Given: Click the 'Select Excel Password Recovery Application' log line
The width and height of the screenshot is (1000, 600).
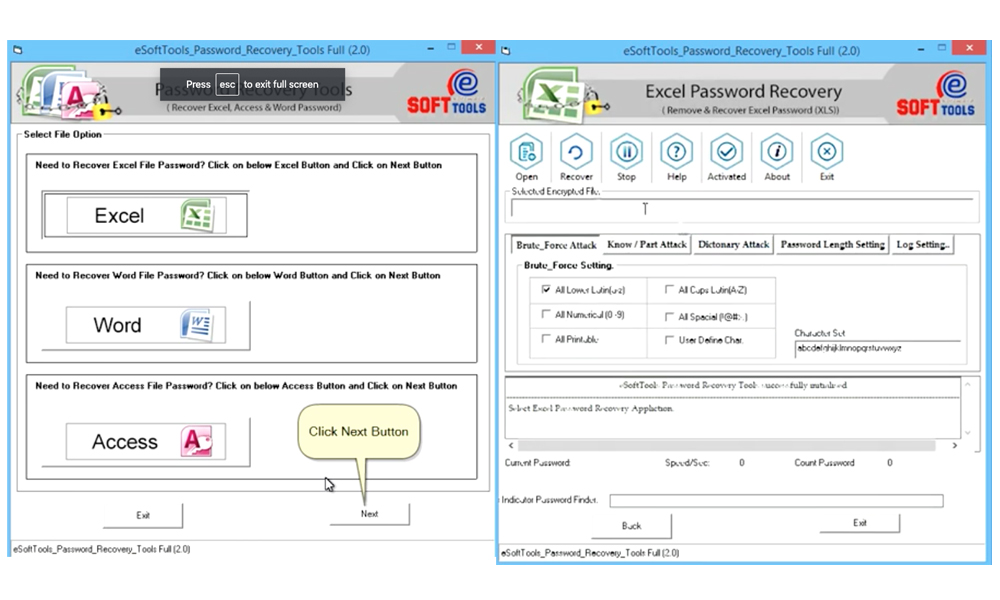Looking at the screenshot, I should coord(591,408).
